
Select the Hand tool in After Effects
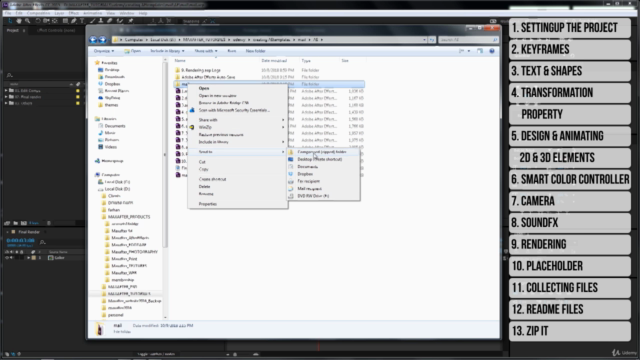click(x=19, y=21)
